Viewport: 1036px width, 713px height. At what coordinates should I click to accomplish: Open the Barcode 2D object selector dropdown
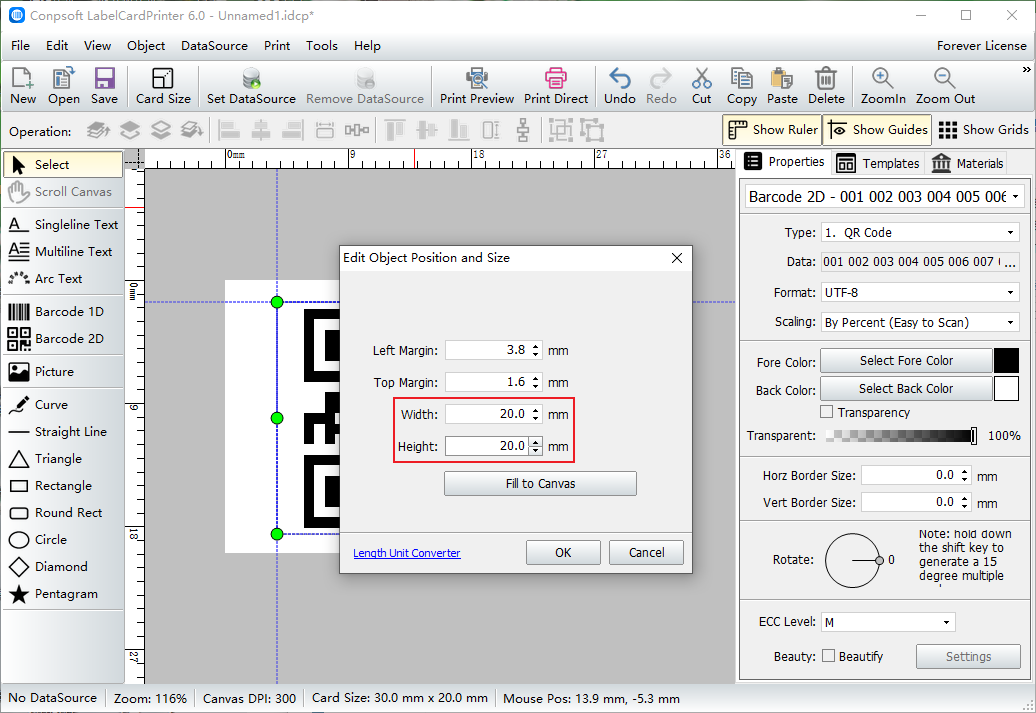pos(885,197)
